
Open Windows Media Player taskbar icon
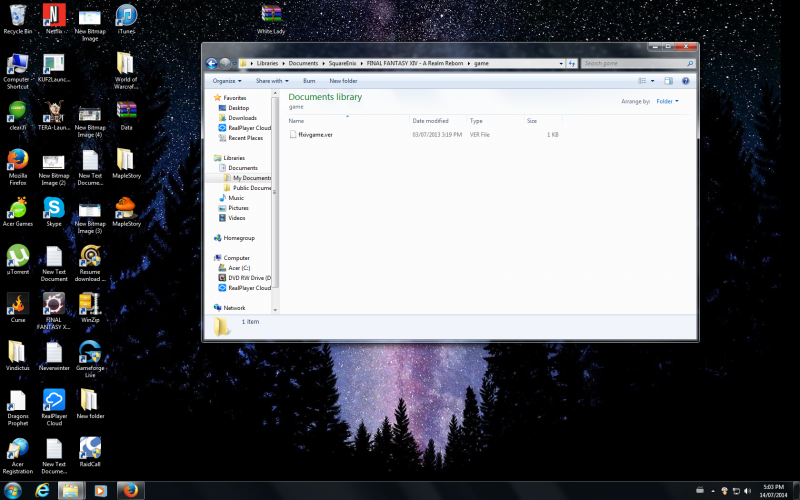tap(100, 490)
